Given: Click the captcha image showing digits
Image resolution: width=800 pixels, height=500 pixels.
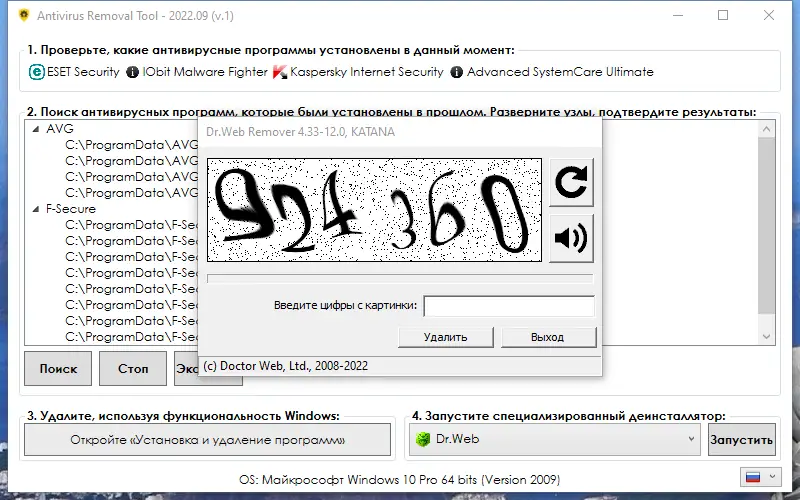Looking at the screenshot, I should point(374,210).
